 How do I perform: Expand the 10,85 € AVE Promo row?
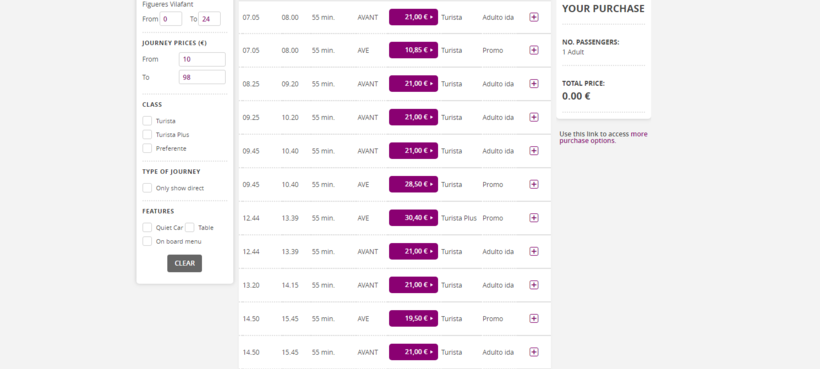533,50
